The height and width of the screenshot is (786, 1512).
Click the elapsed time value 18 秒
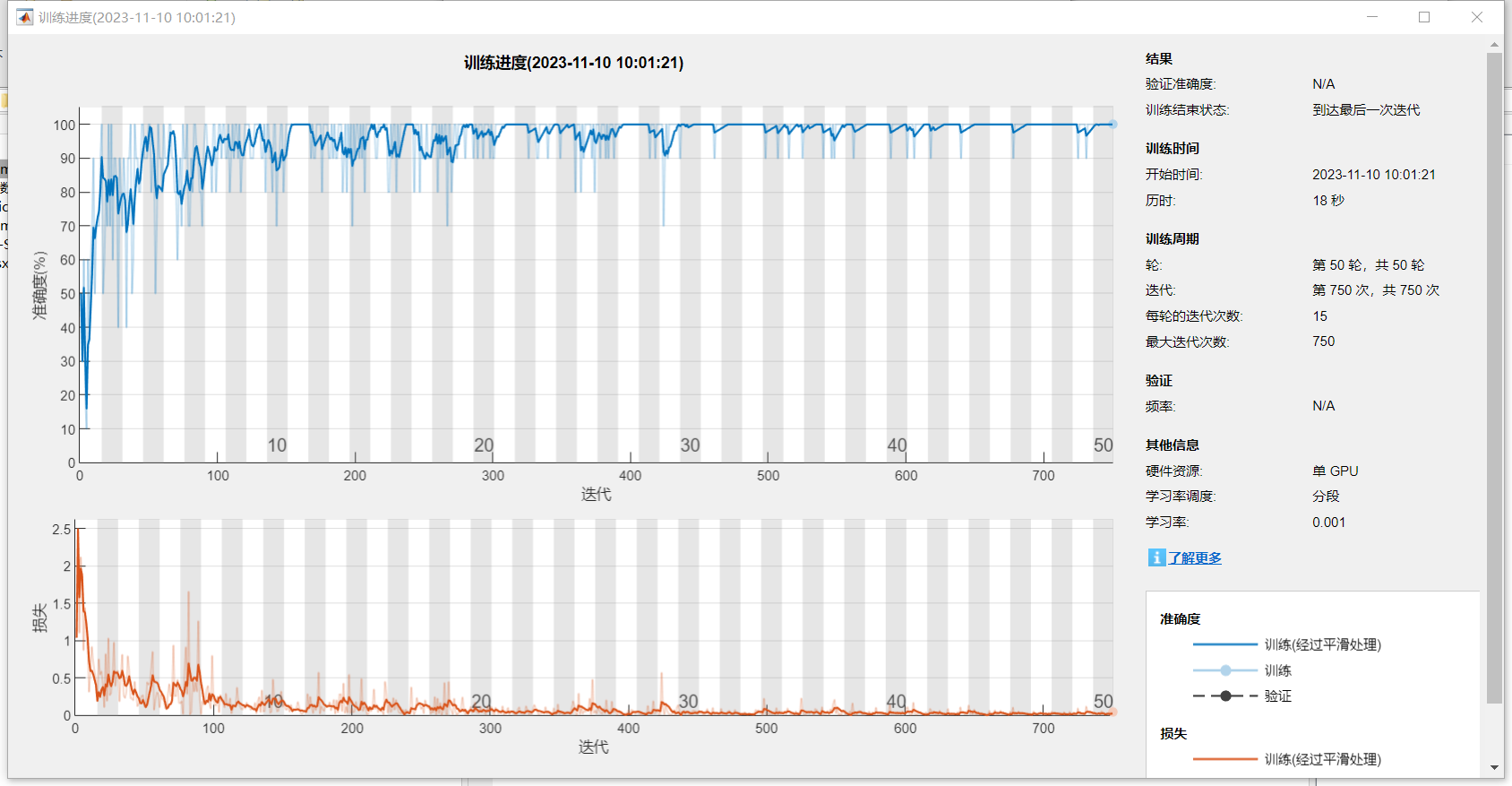click(x=1328, y=201)
